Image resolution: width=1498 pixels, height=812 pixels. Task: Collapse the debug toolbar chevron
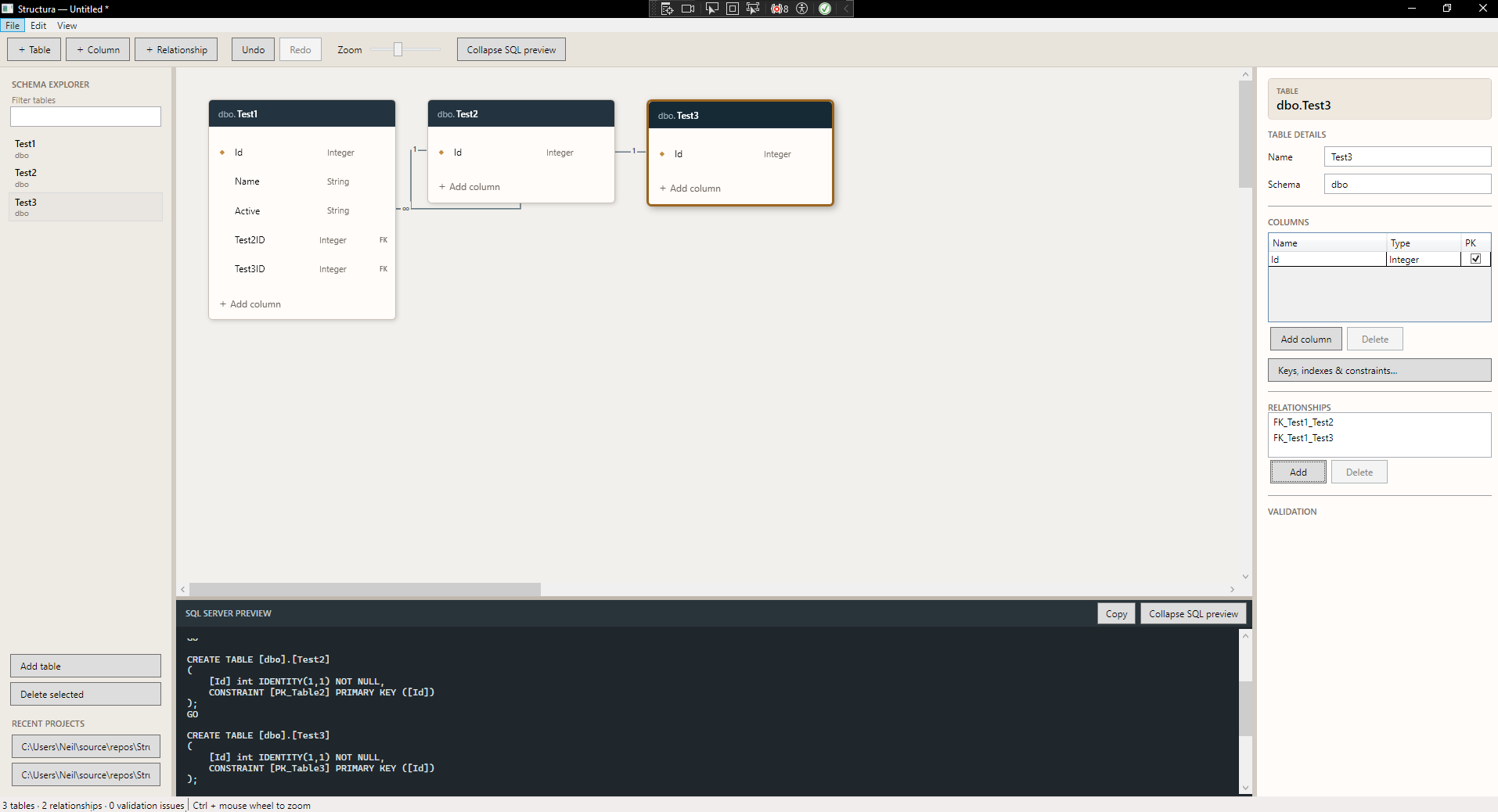[846, 9]
